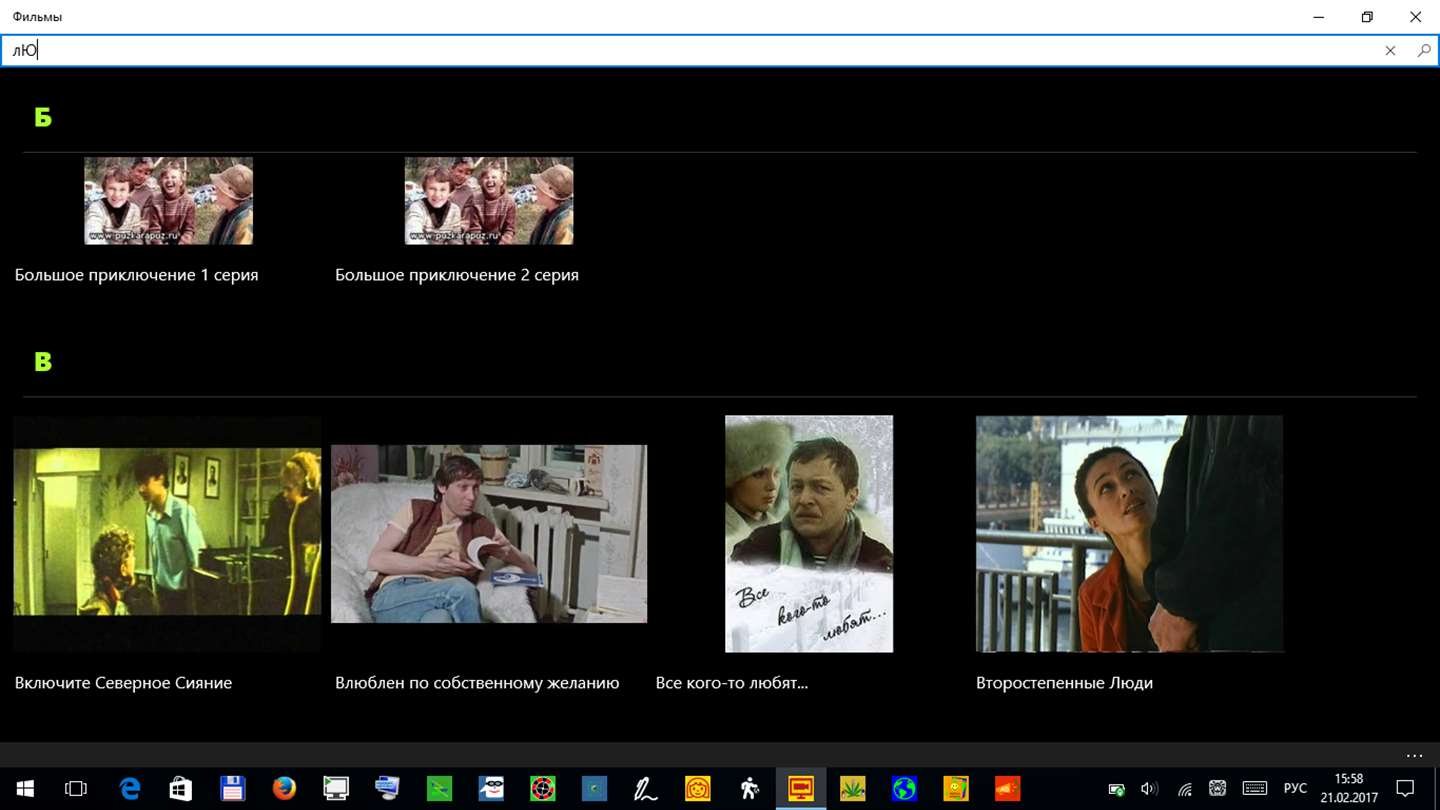
Task: Click the green leaf taskbar icon
Action: point(853,789)
